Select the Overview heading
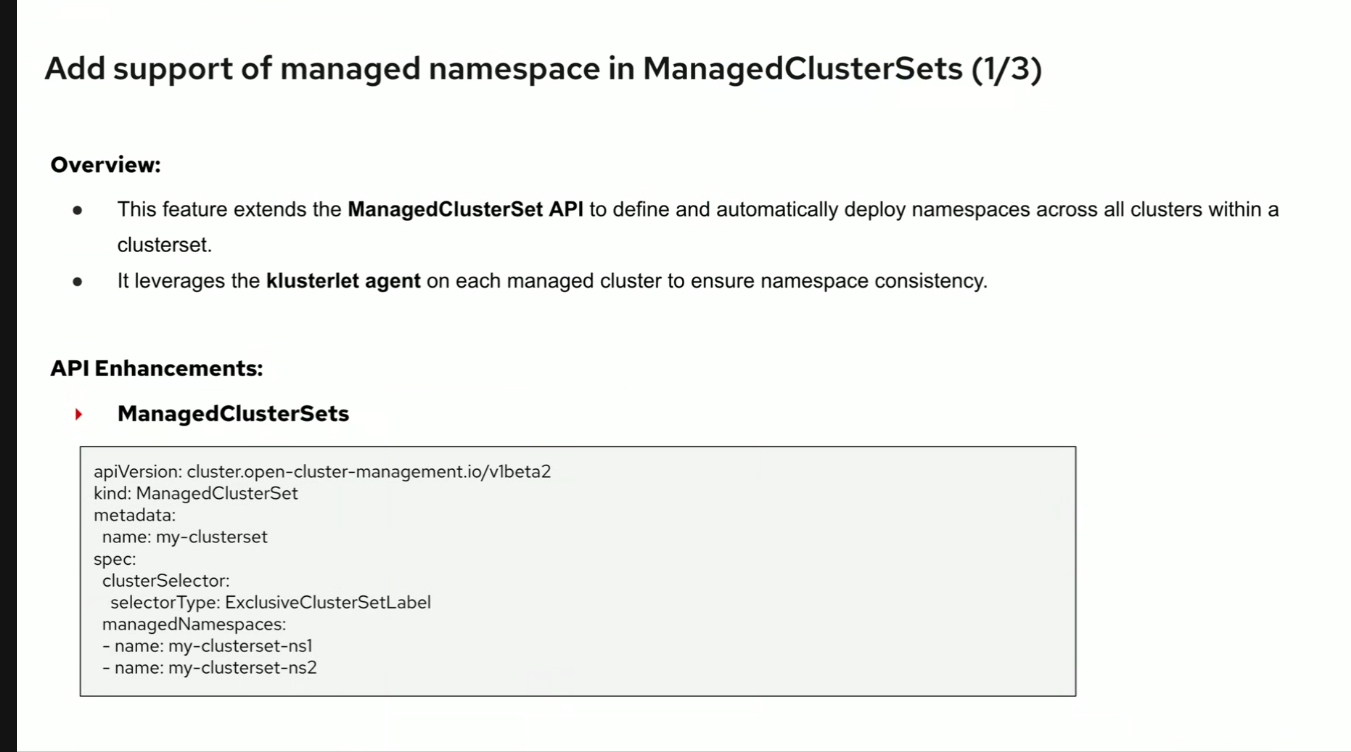This screenshot has height=752, width=1351. [105, 164]
